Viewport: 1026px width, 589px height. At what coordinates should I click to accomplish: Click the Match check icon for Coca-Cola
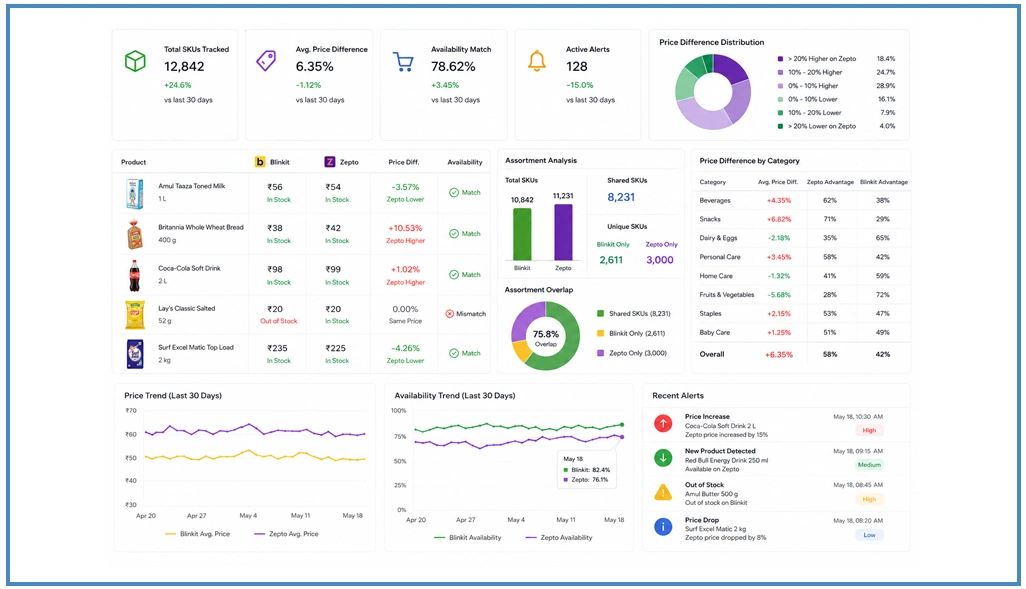tap(453, 275)
